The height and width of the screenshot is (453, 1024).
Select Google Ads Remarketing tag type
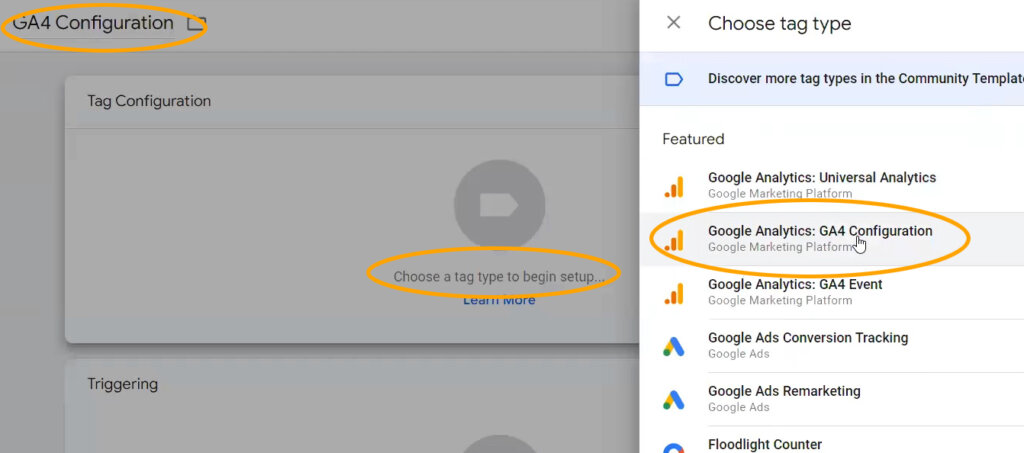click(831, 399)
